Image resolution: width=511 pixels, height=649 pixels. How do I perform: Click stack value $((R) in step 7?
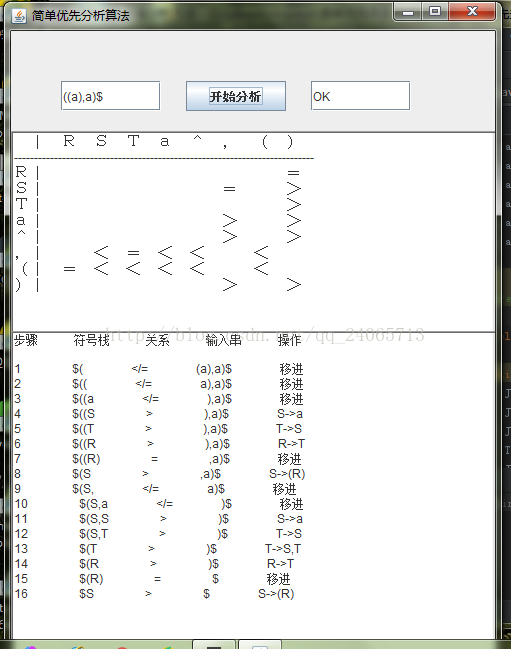click(86, 459)
